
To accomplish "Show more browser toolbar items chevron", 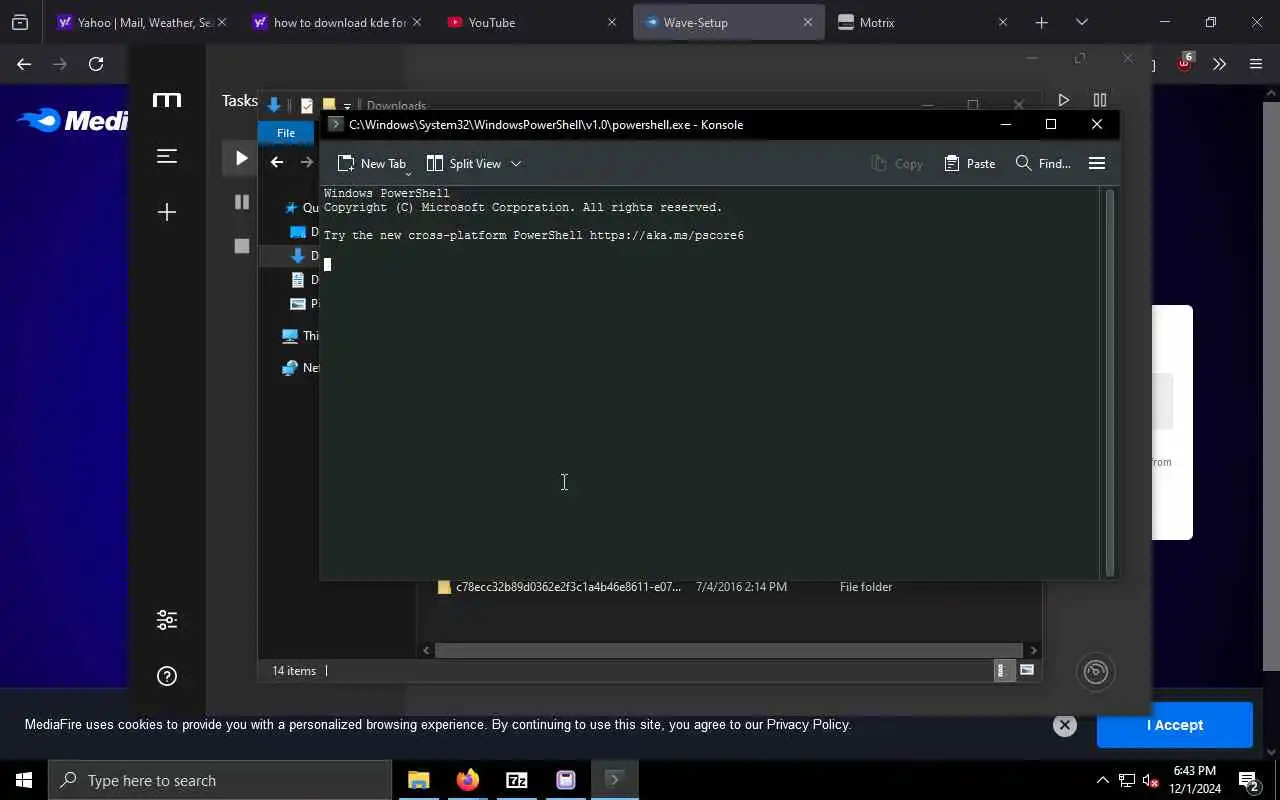I will click(1219, 64).
